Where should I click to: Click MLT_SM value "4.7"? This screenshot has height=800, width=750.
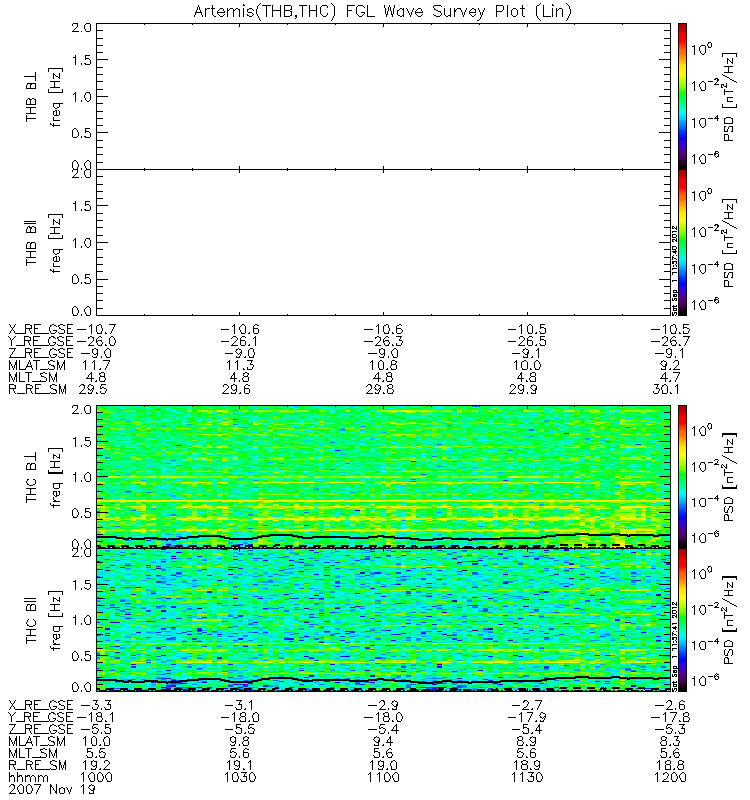tap(670, 378)
